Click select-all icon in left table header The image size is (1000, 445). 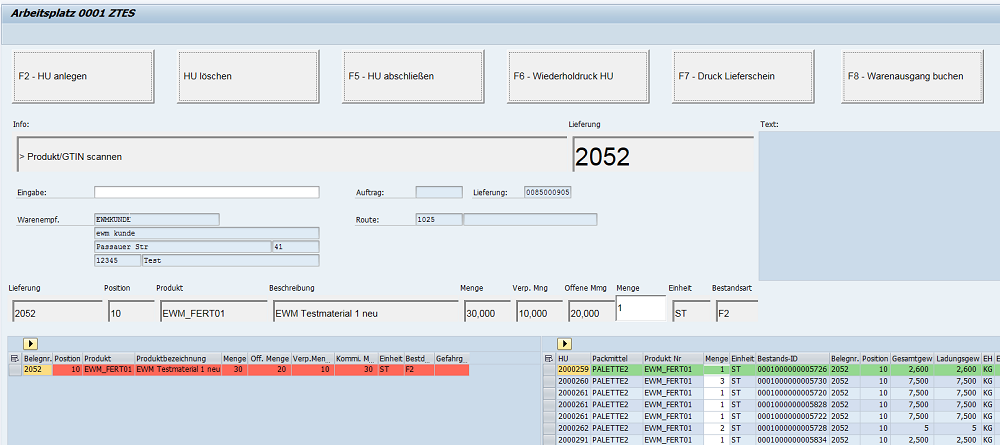14,358
